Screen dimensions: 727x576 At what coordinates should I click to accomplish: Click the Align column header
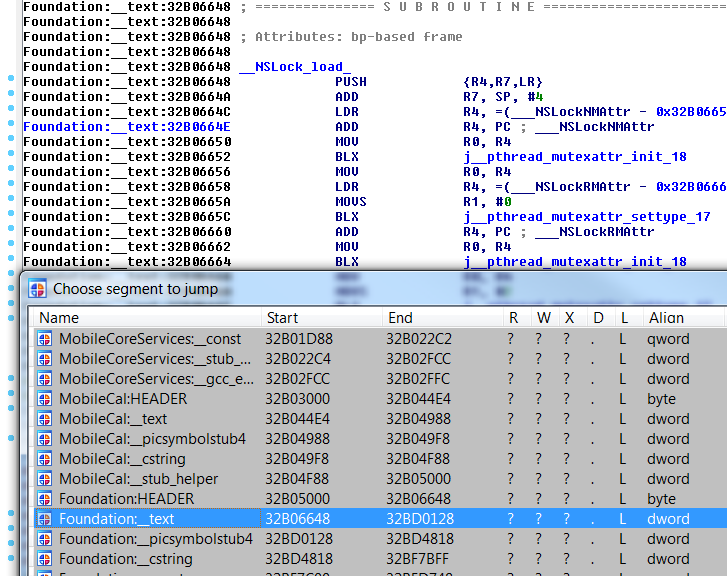tap(682, 318)
